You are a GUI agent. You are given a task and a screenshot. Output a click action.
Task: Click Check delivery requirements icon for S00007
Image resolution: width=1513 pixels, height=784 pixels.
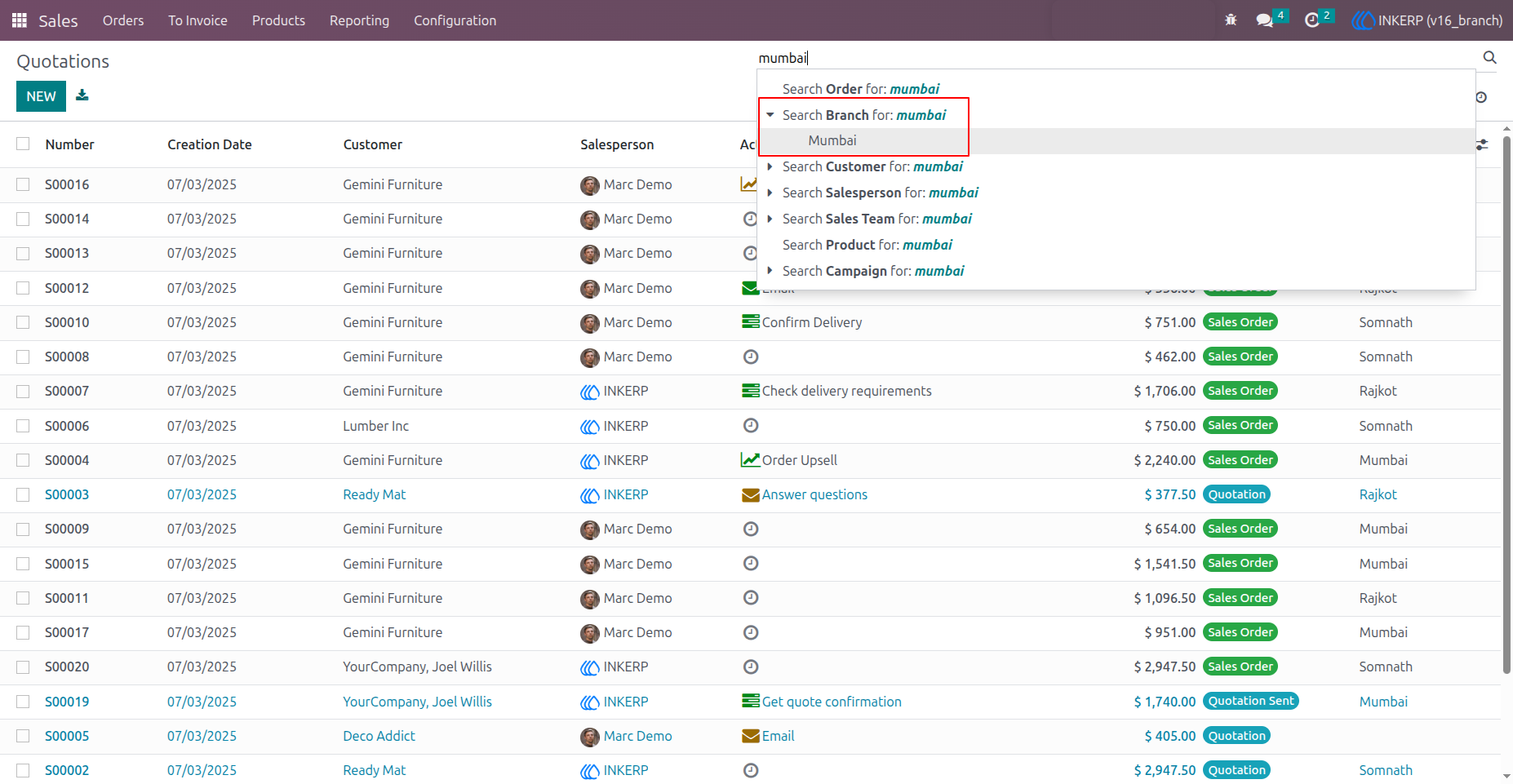[x=751, y=391]
